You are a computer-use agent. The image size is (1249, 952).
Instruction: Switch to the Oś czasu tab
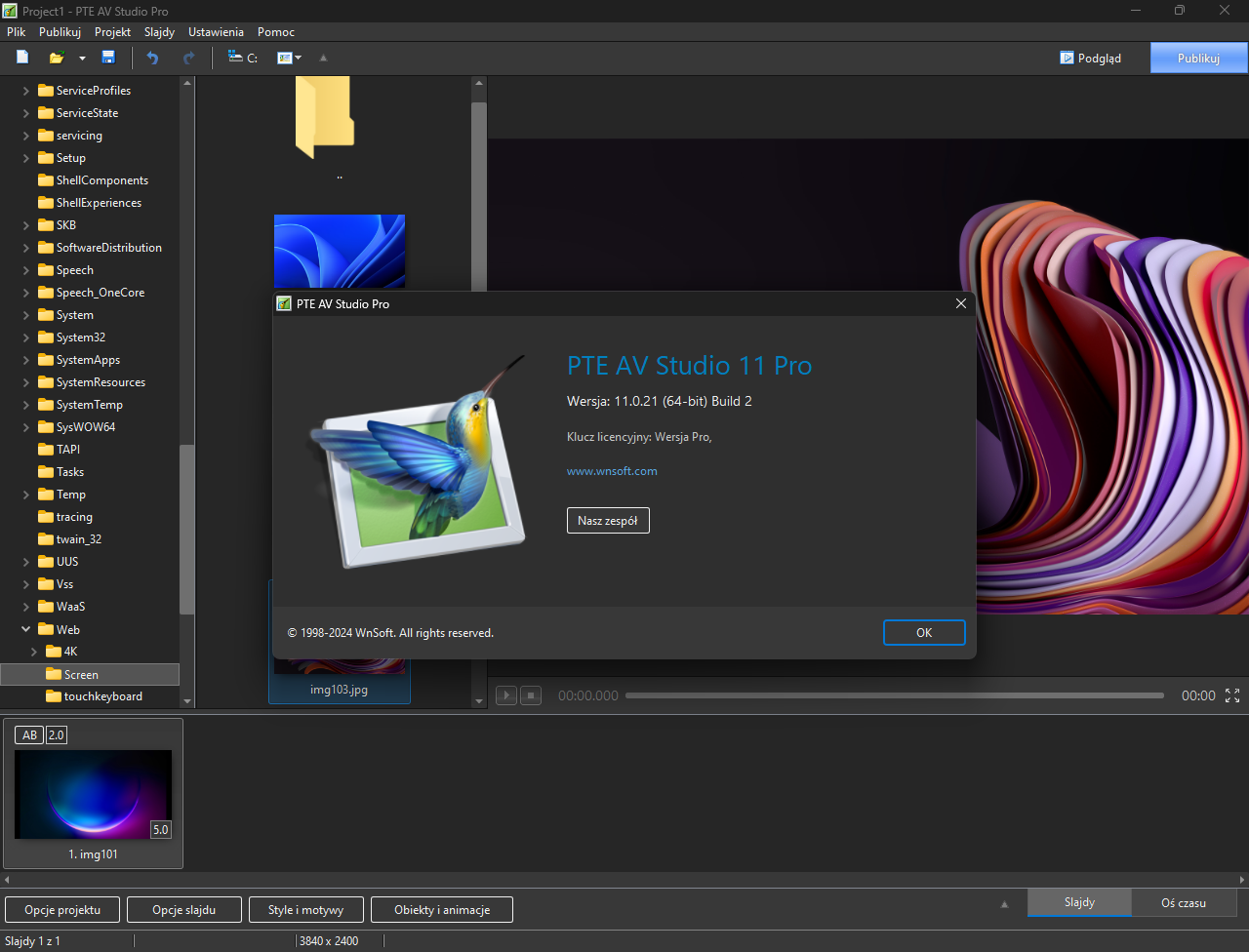1184,903
